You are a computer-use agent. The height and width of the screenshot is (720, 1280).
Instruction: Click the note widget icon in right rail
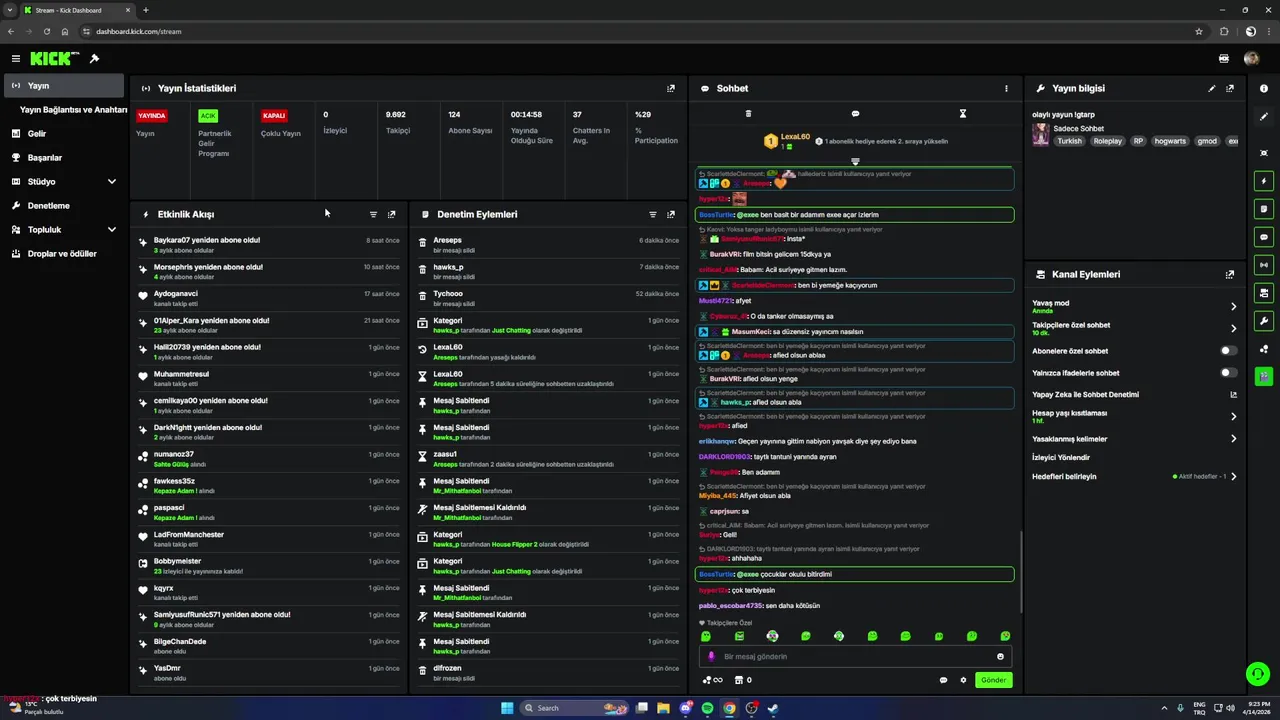[x=1265, y=209]
